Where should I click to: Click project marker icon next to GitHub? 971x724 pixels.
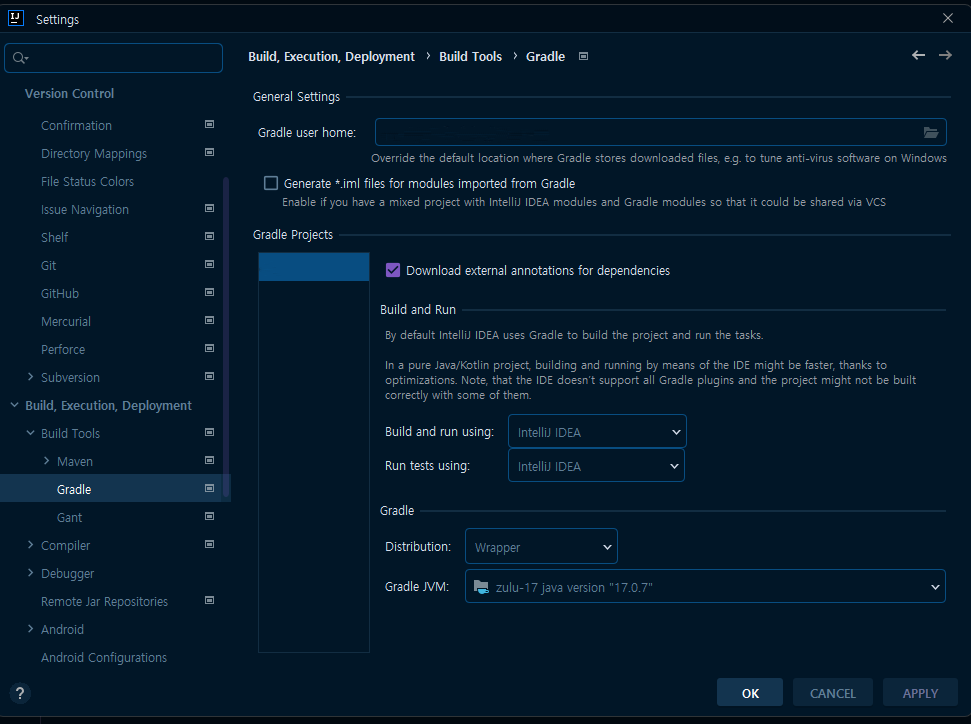click(209, 292)
